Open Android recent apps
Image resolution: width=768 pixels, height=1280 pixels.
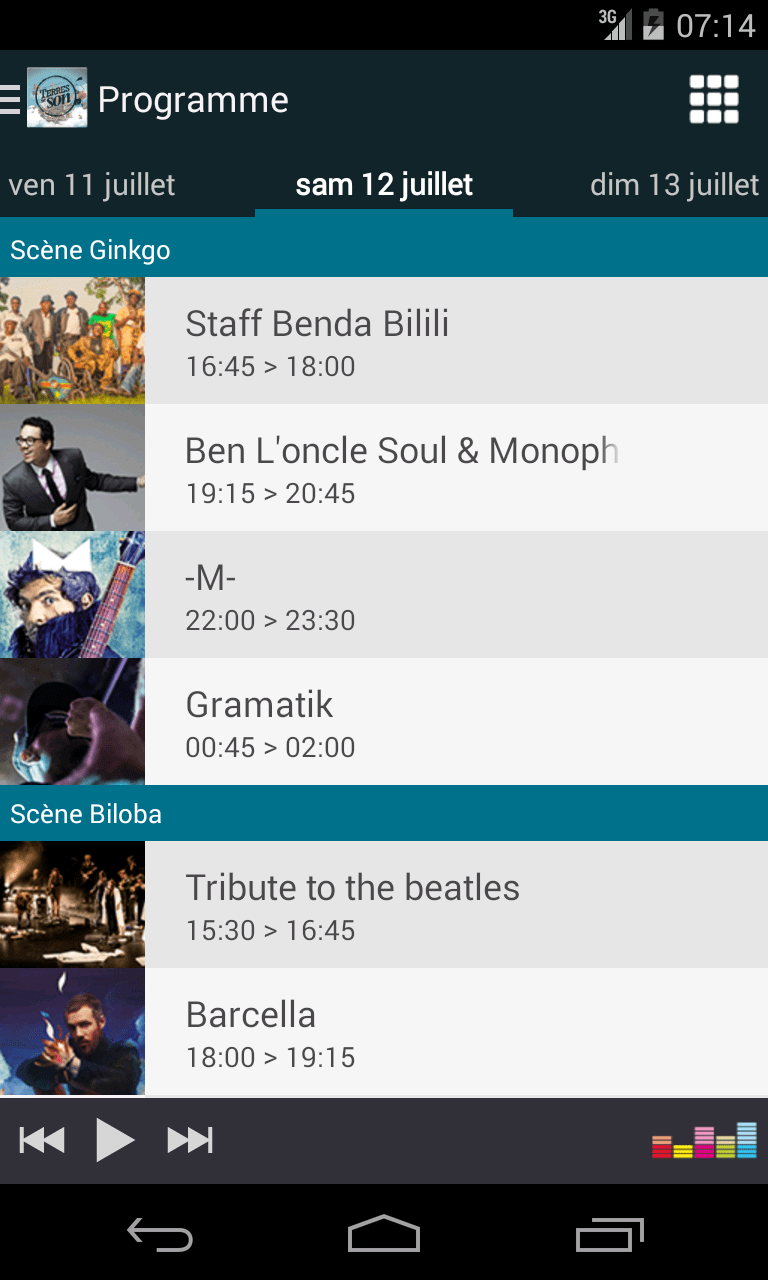[610, 1234]
